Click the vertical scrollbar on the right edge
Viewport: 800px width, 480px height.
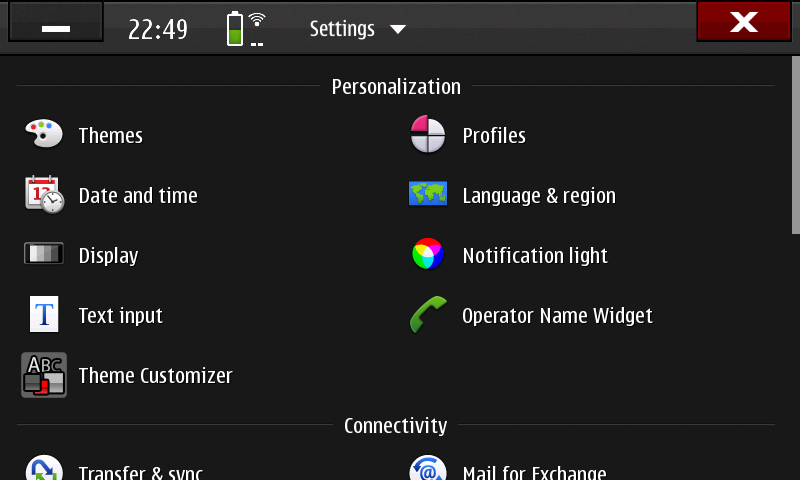(795, 145)
